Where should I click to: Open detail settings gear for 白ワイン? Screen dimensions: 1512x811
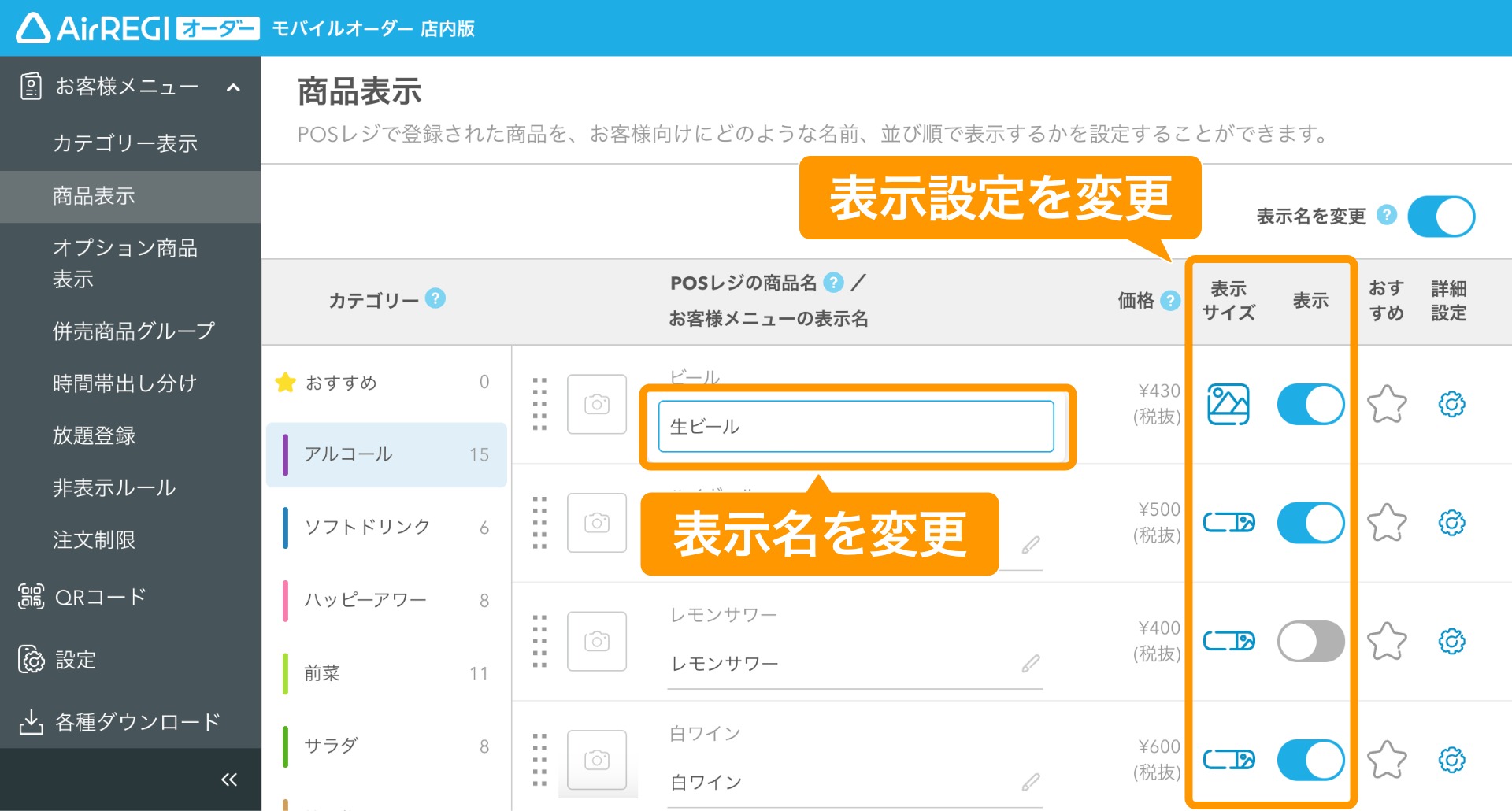pyautogui.click(x=1451, y=760)
